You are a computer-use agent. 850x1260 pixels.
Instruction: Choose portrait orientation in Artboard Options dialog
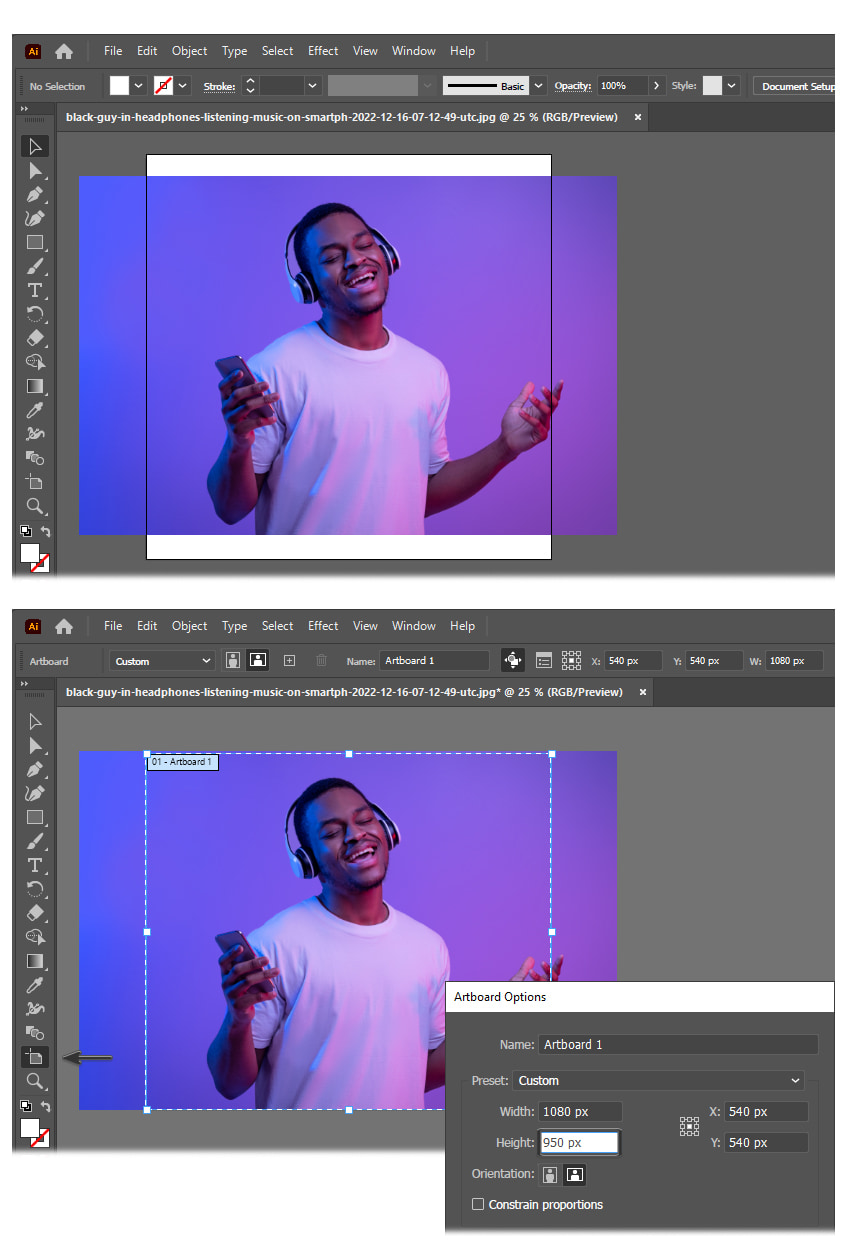point(548,1174)
